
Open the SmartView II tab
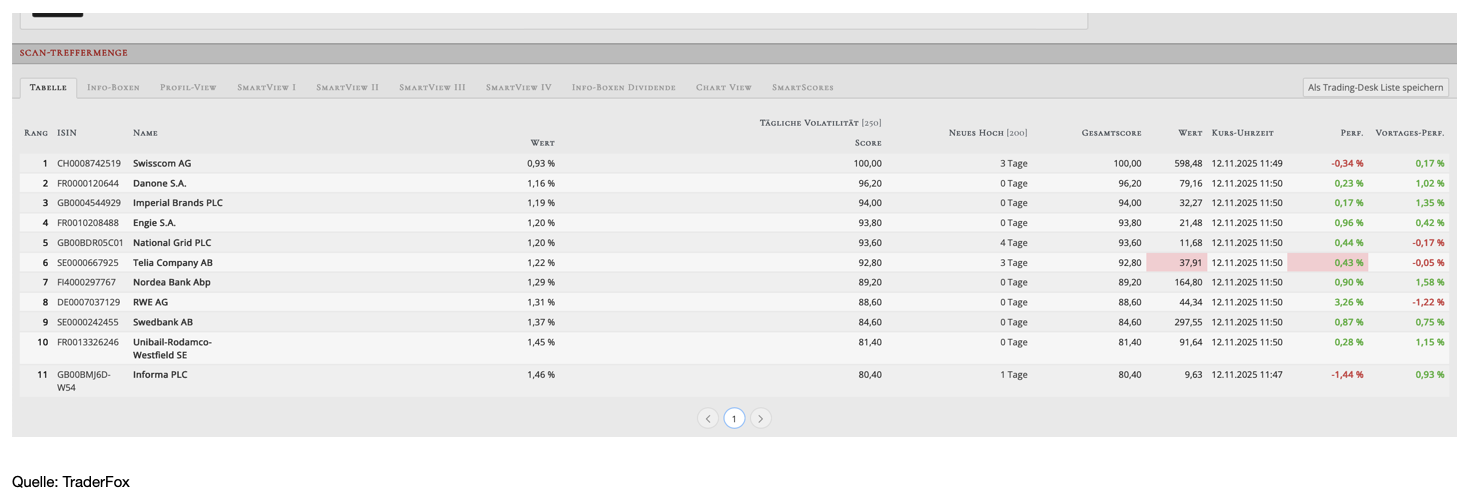347,88
